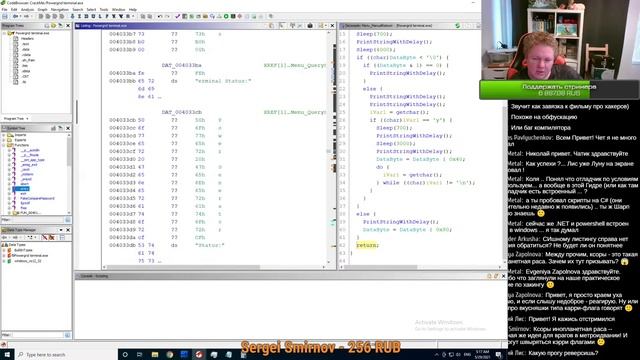Collapse the Functions folder in Symbol Tree
This screenshot has width=640, height=360.
(x=4, y=145)
